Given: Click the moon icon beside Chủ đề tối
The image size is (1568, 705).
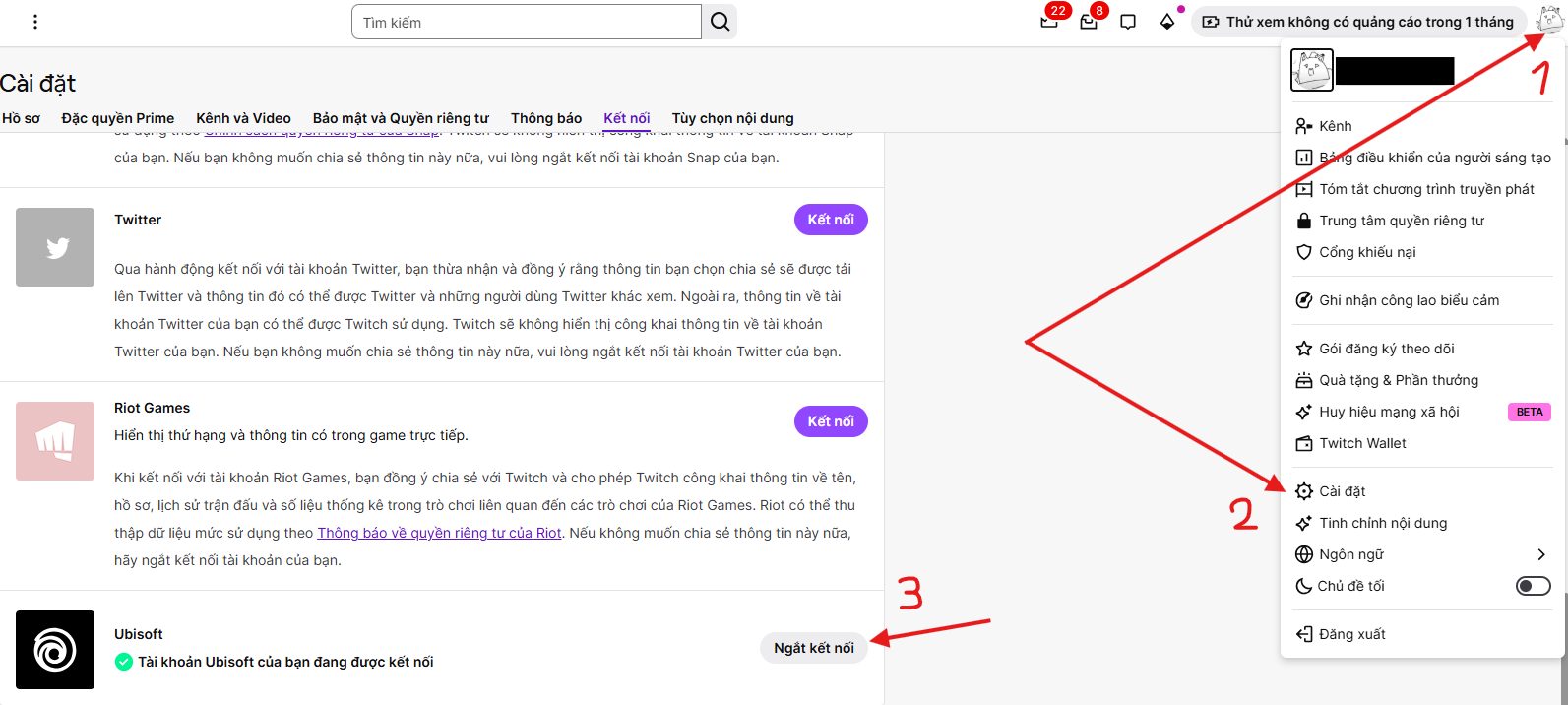Looking at the screenshot, I should click(1304, 586).
